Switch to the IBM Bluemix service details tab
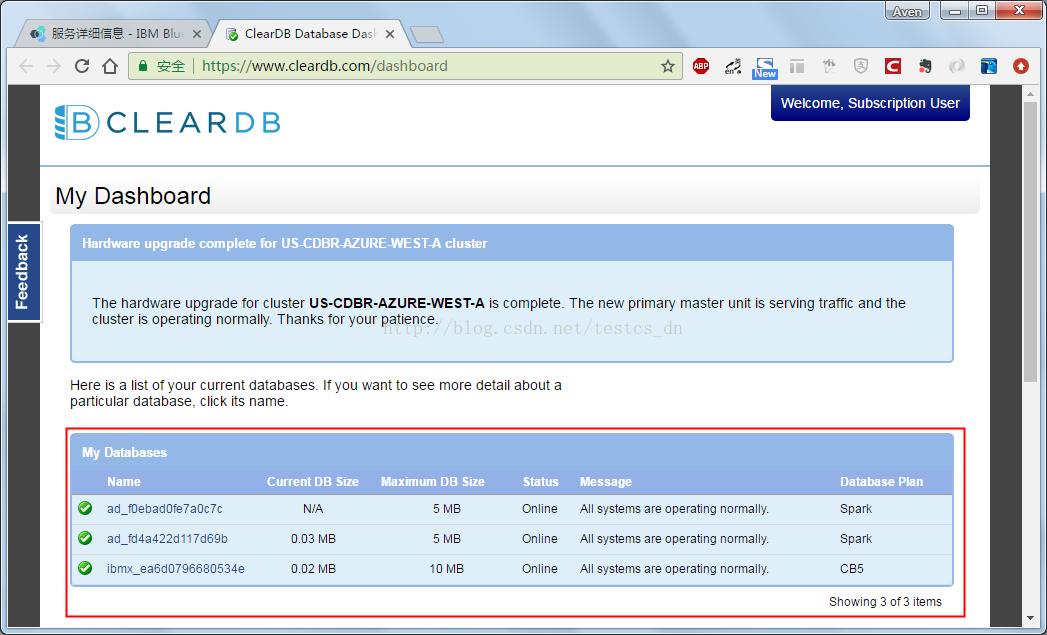1047x635 pixels. tap(114, 33)
